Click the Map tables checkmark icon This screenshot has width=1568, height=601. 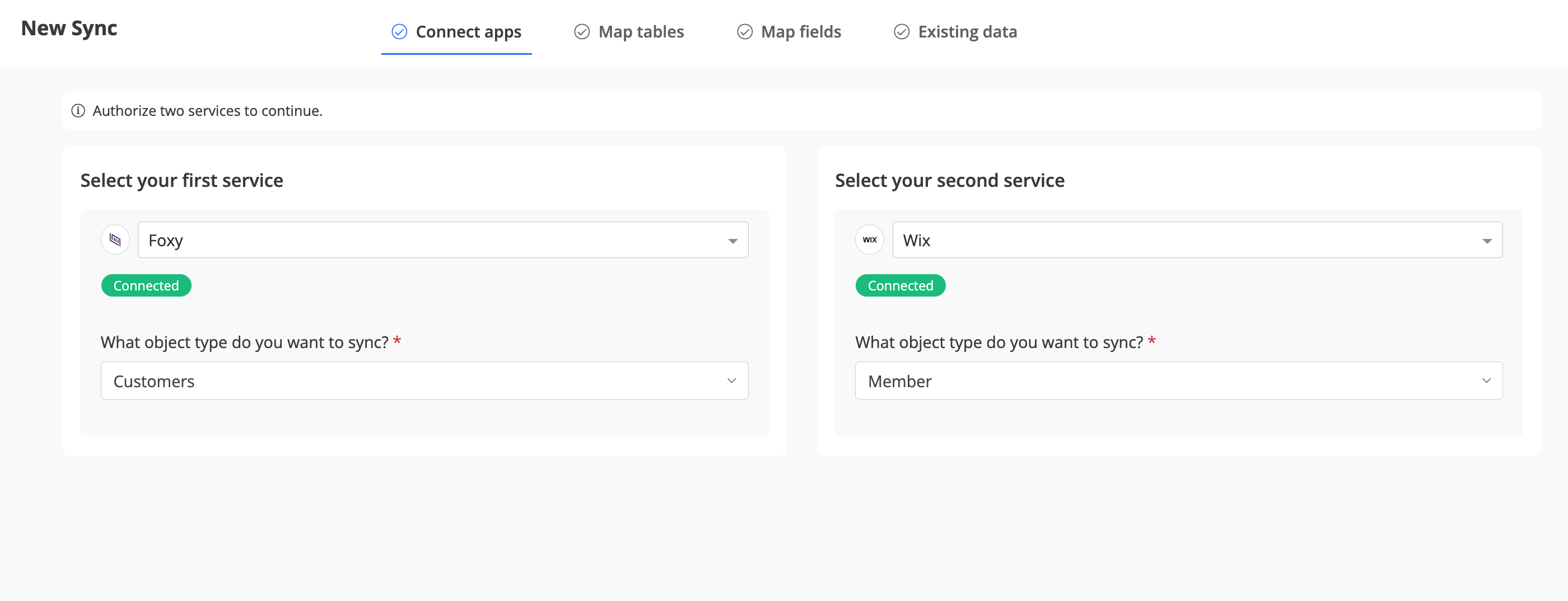point(582,32)
